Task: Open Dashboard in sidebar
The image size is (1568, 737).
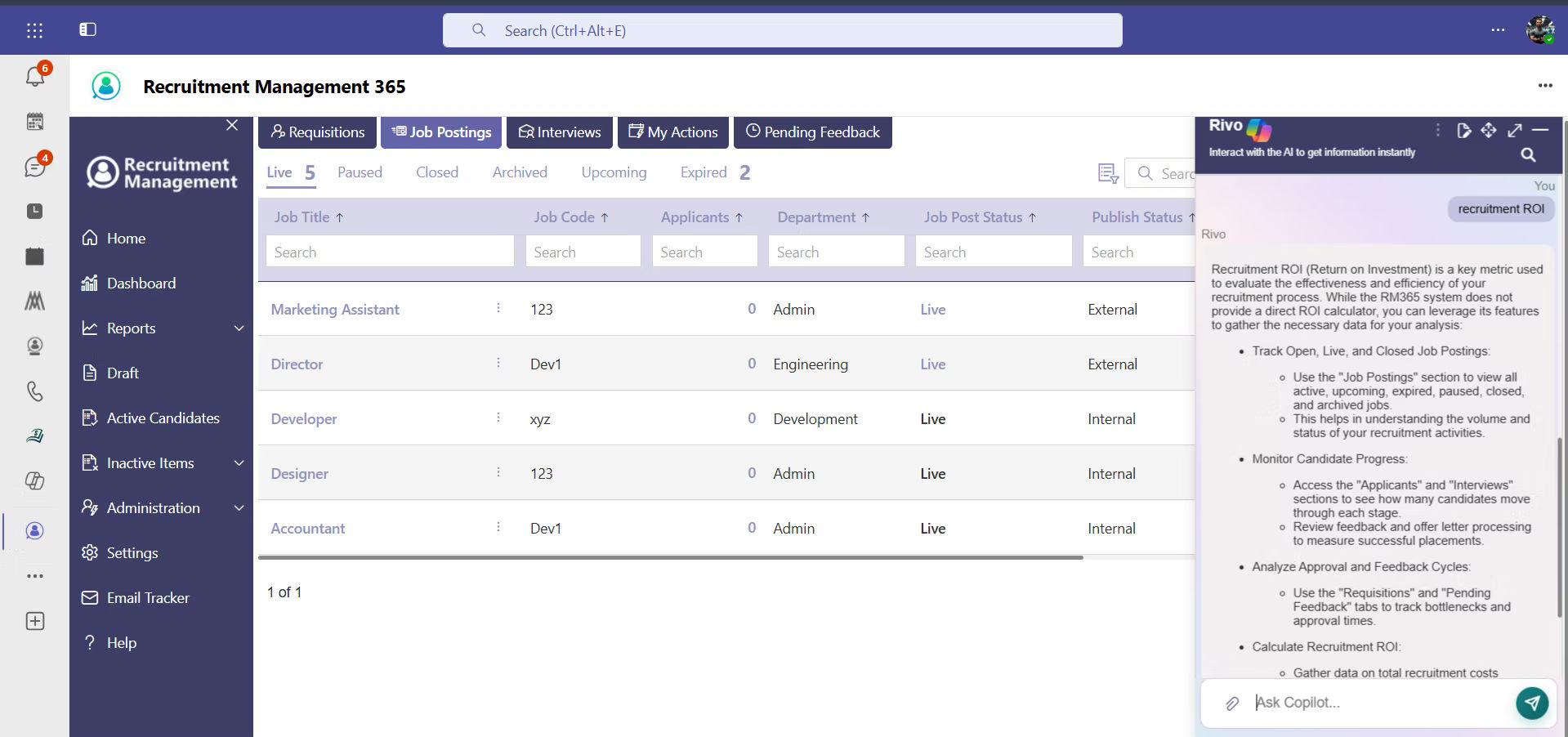Action: [129, 284]
